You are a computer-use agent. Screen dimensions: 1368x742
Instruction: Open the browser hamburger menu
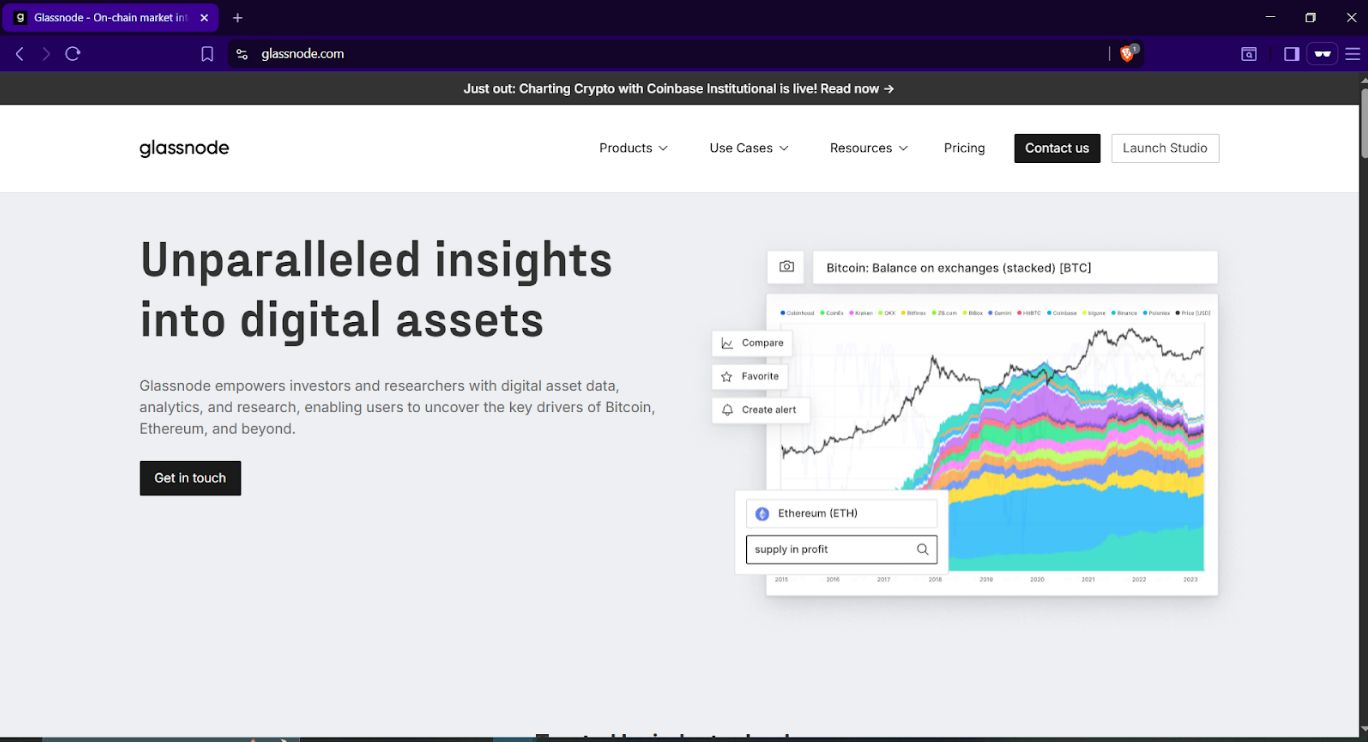[1352, 54]
